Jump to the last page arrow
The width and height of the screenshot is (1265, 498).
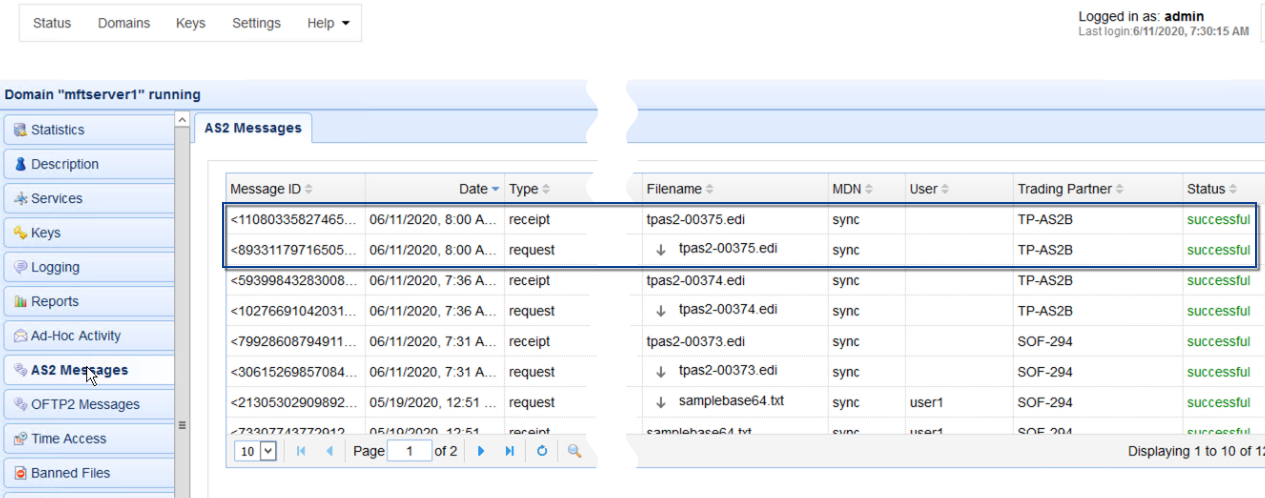510,451
